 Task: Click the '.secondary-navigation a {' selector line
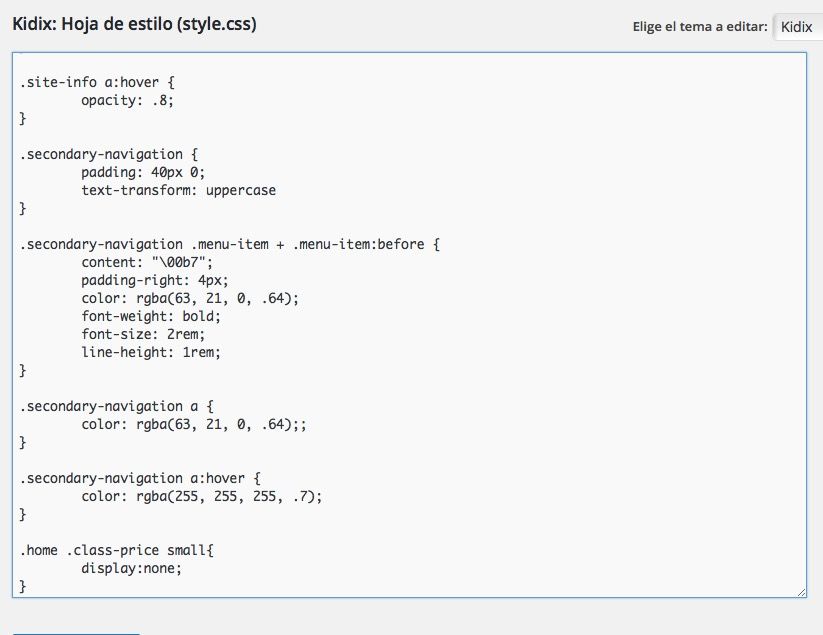pos(117,406)
